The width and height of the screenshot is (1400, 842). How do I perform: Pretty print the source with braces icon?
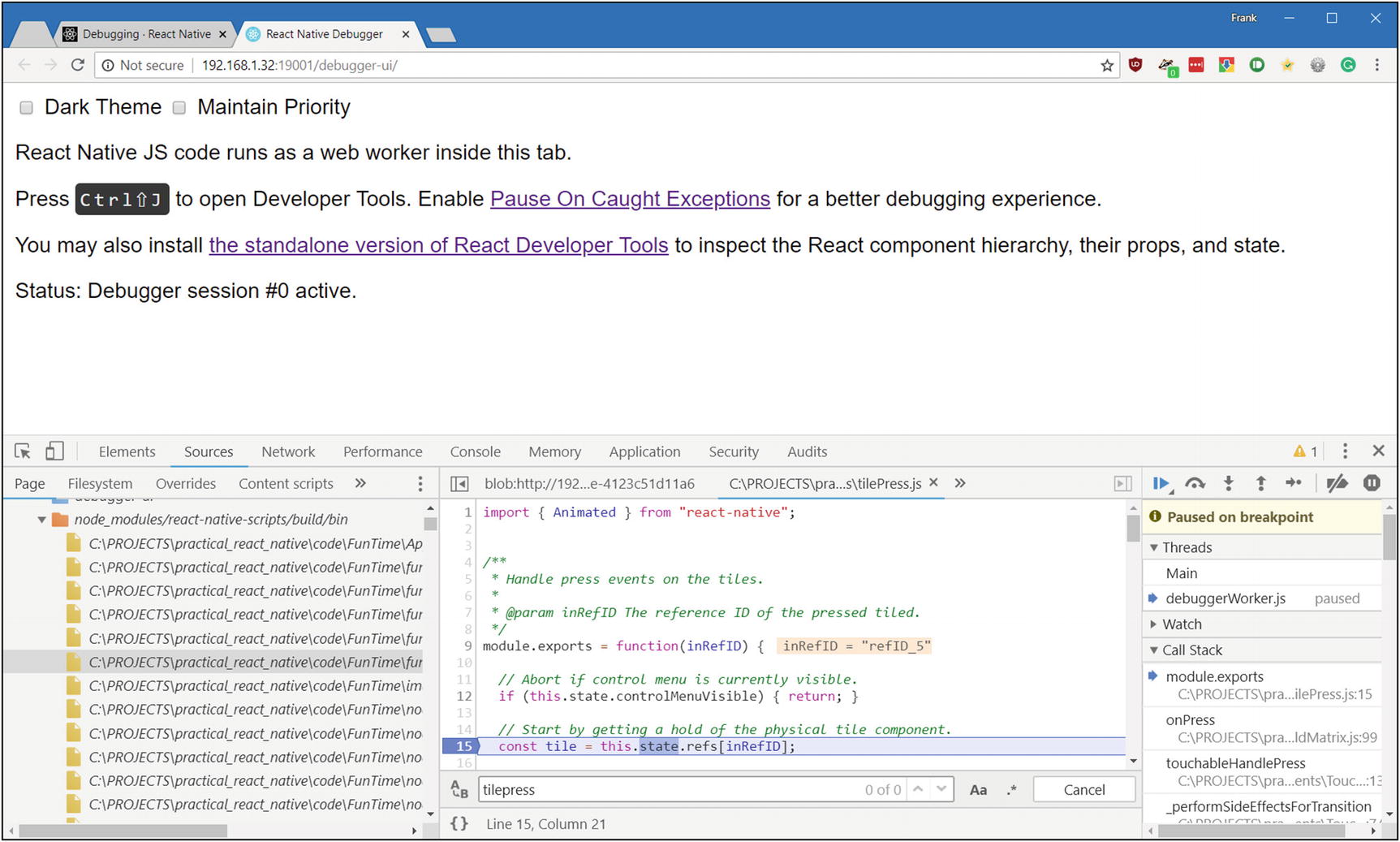point(459,823)
